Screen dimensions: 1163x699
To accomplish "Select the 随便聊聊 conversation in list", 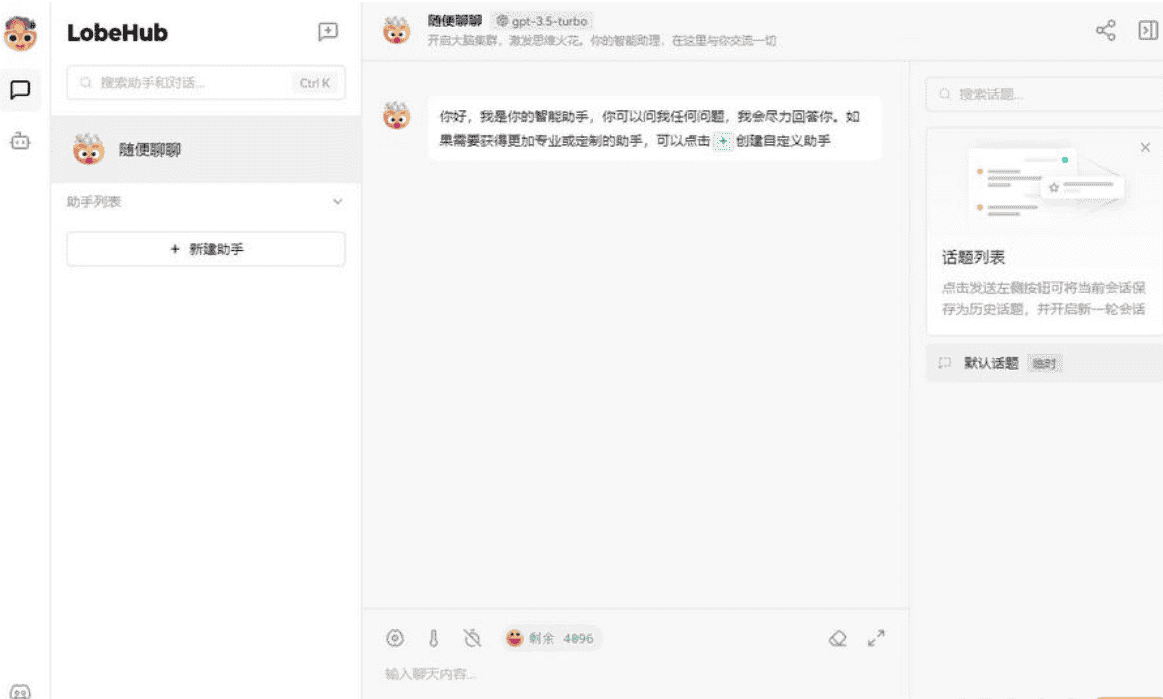I will pyautogui.click(x=205, y=149).
